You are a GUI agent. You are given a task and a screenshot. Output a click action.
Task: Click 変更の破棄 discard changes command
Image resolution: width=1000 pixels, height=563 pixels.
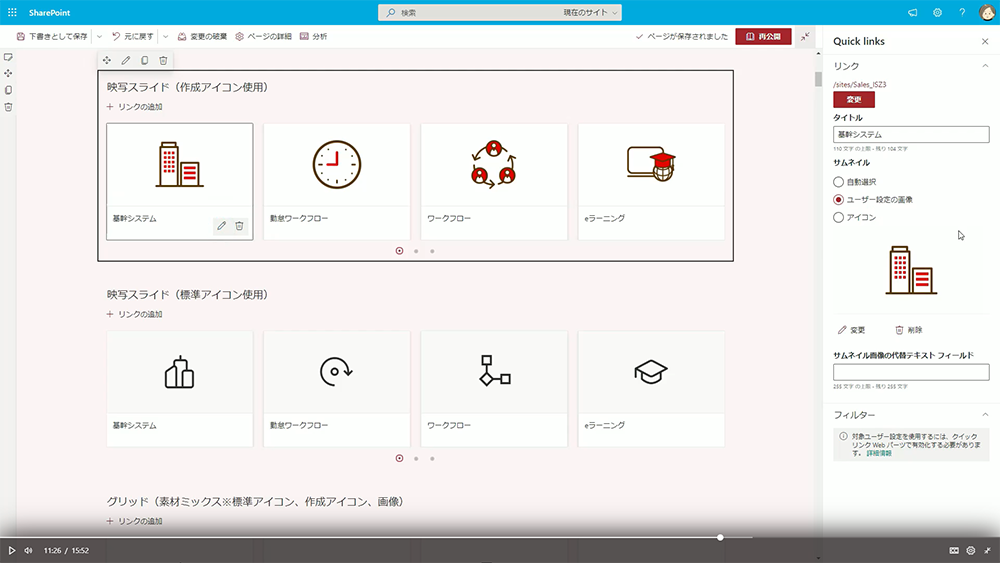coord(202,36)
